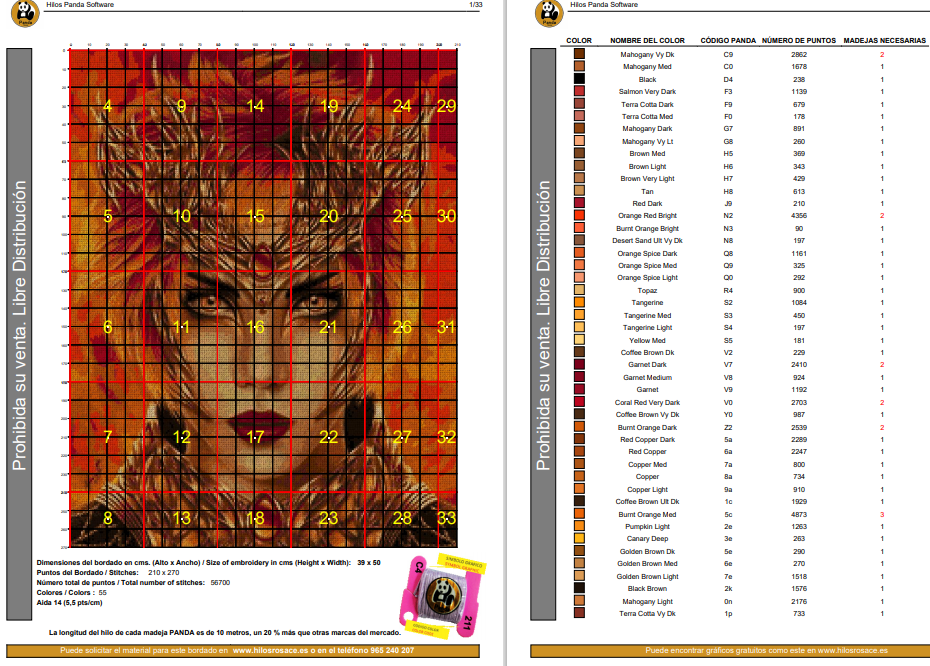Click section number 8 on the pattern

coord(107,518)
